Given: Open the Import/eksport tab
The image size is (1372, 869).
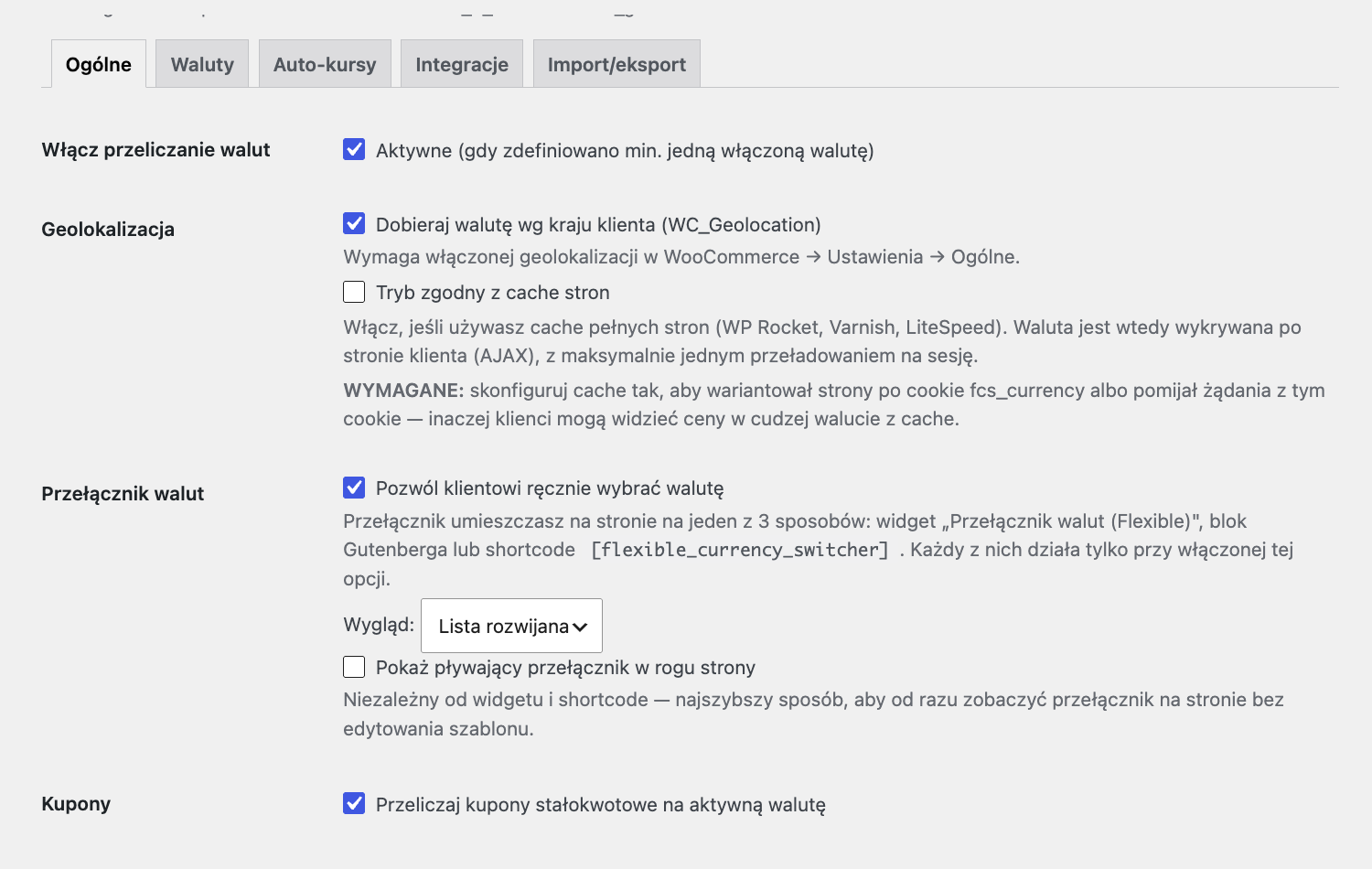Looking at the screenshot, I should click(616, 64).
